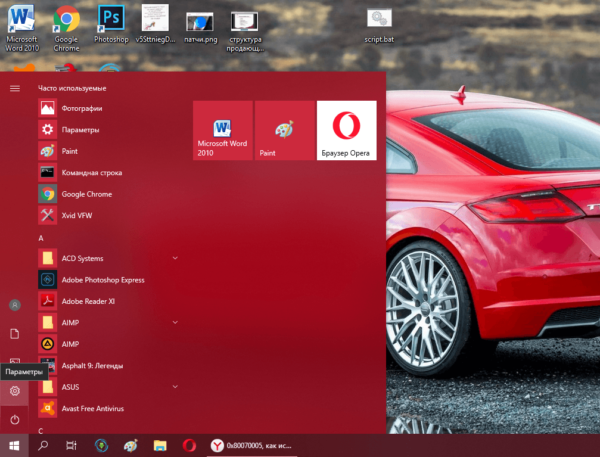Click the power button in Start sidebar
The height and width of the screenshot is (457, 600).
15,420
